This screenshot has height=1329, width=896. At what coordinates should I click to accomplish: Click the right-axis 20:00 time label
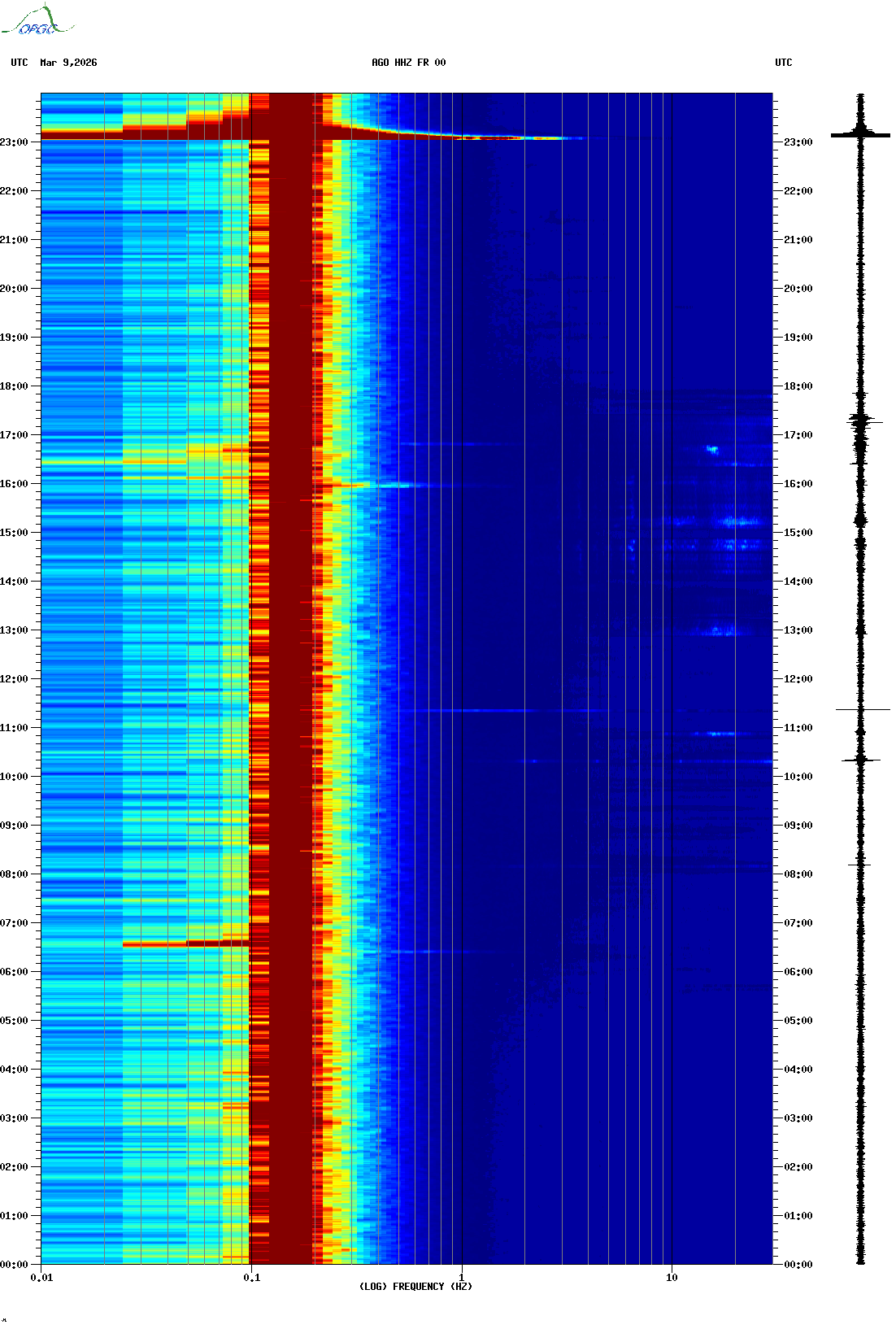click(x=798, y=289)
